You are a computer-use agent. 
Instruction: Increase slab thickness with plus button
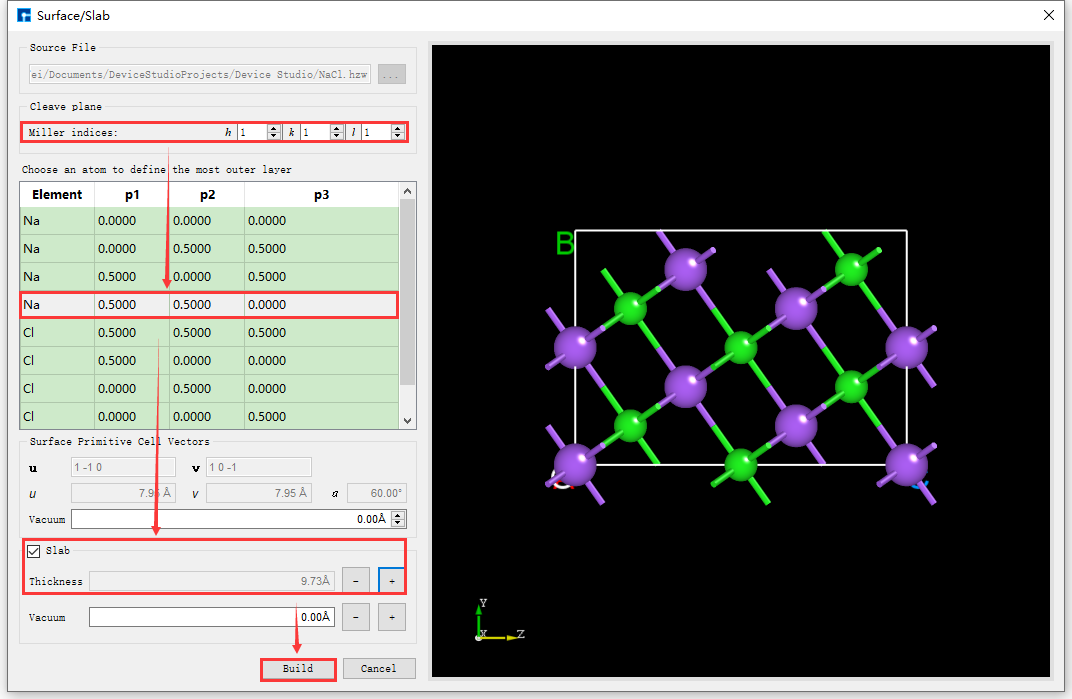tap(391, 581)
